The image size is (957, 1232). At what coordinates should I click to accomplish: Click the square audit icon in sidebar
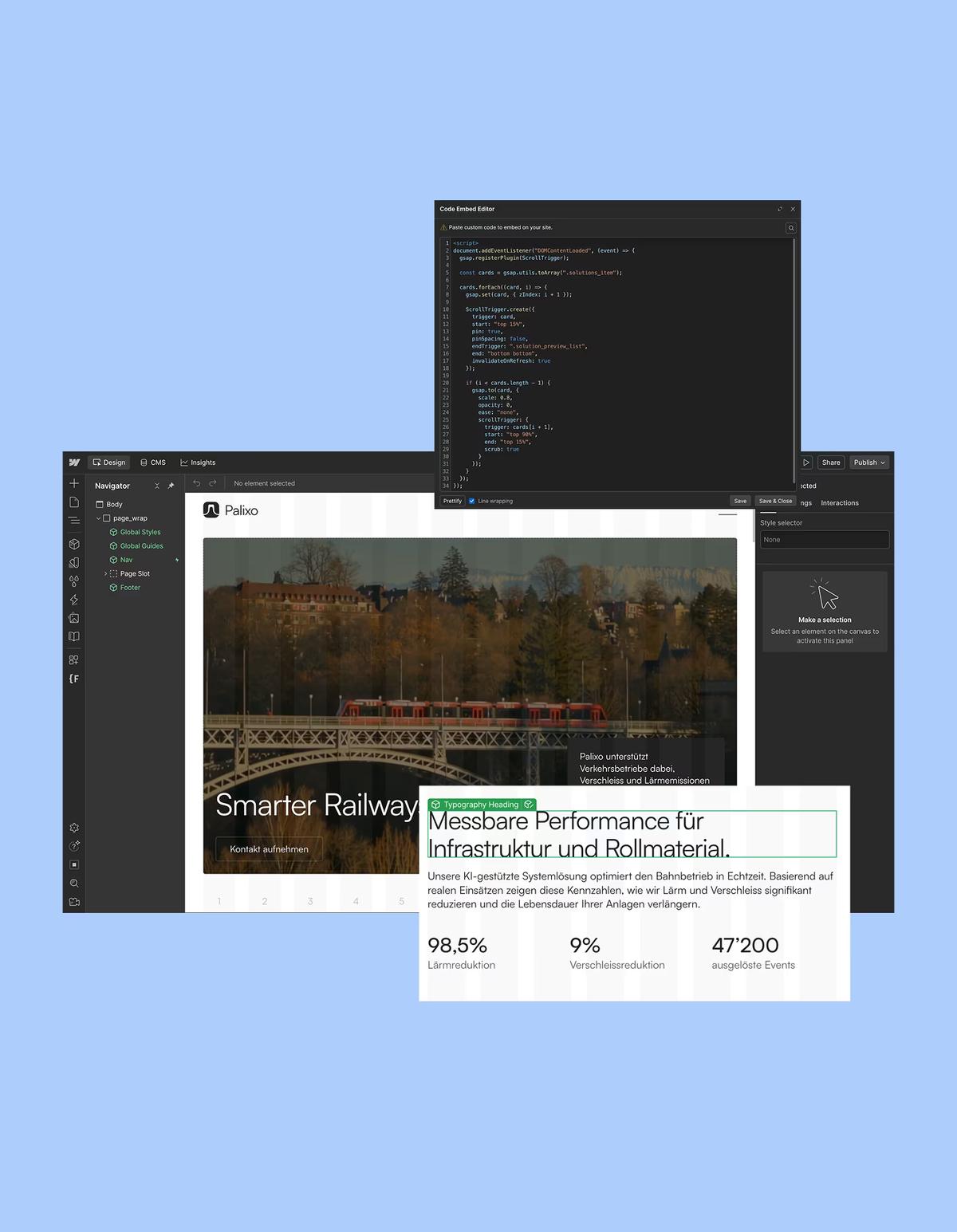pyautogui.click(x=74, y=864)
